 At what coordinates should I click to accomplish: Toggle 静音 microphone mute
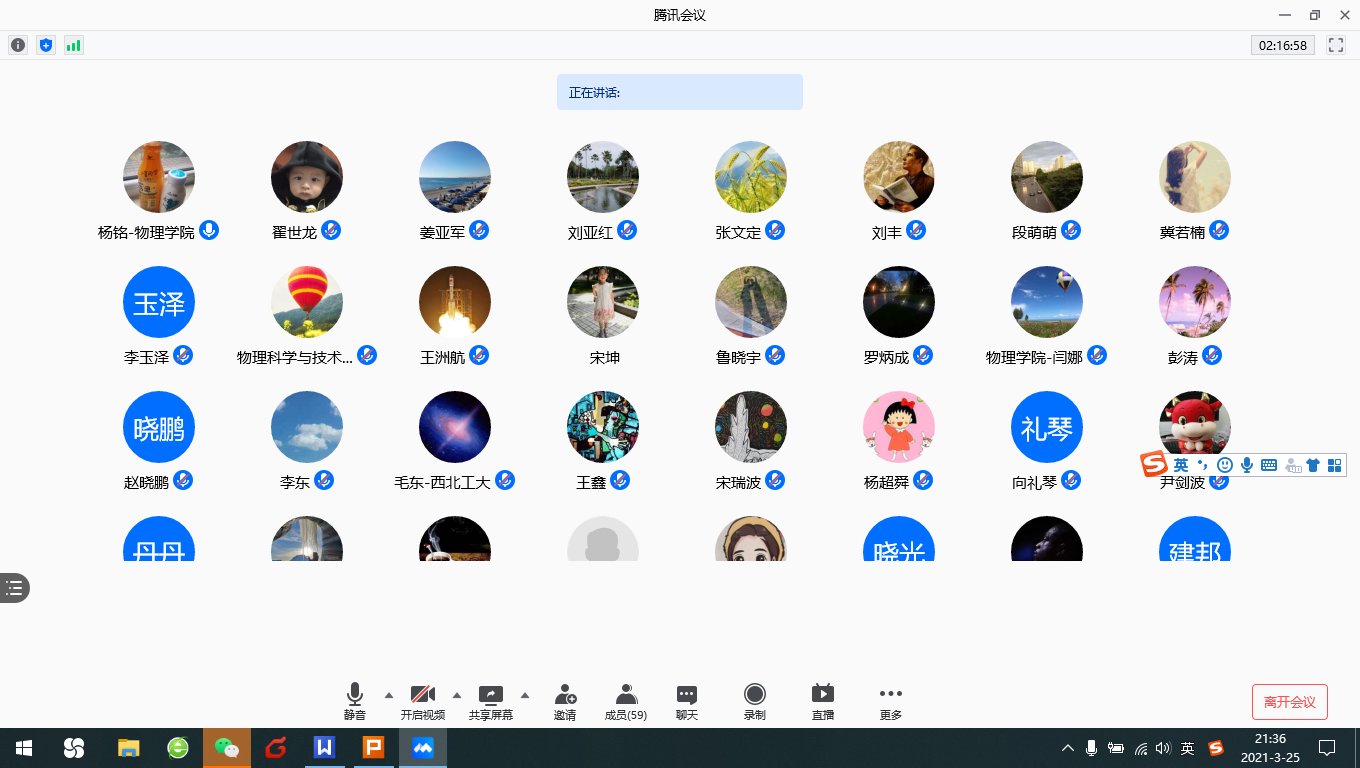pyautogui.click(x=354, y=701)
